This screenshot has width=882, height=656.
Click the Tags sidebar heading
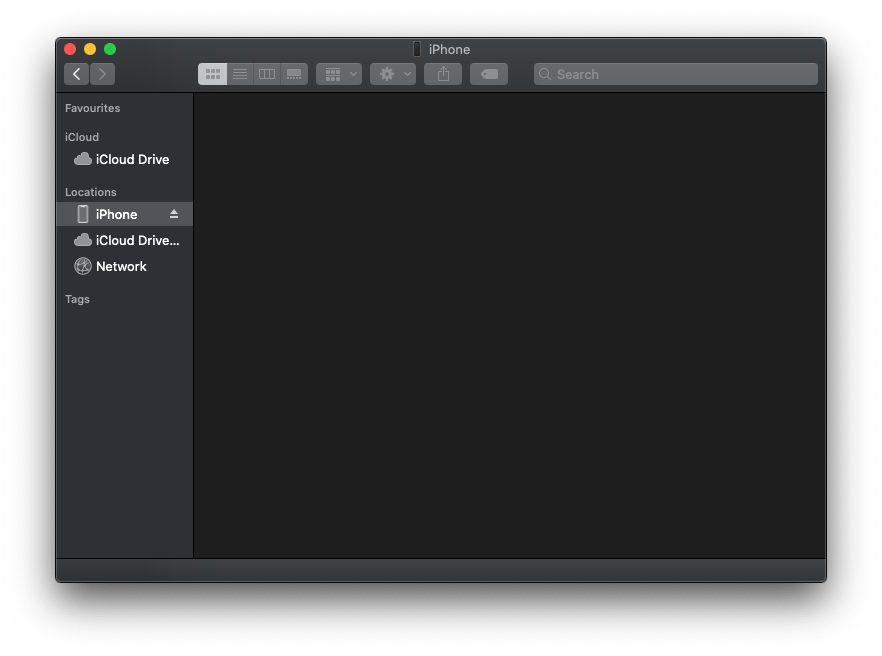click(x=77, y=299)
